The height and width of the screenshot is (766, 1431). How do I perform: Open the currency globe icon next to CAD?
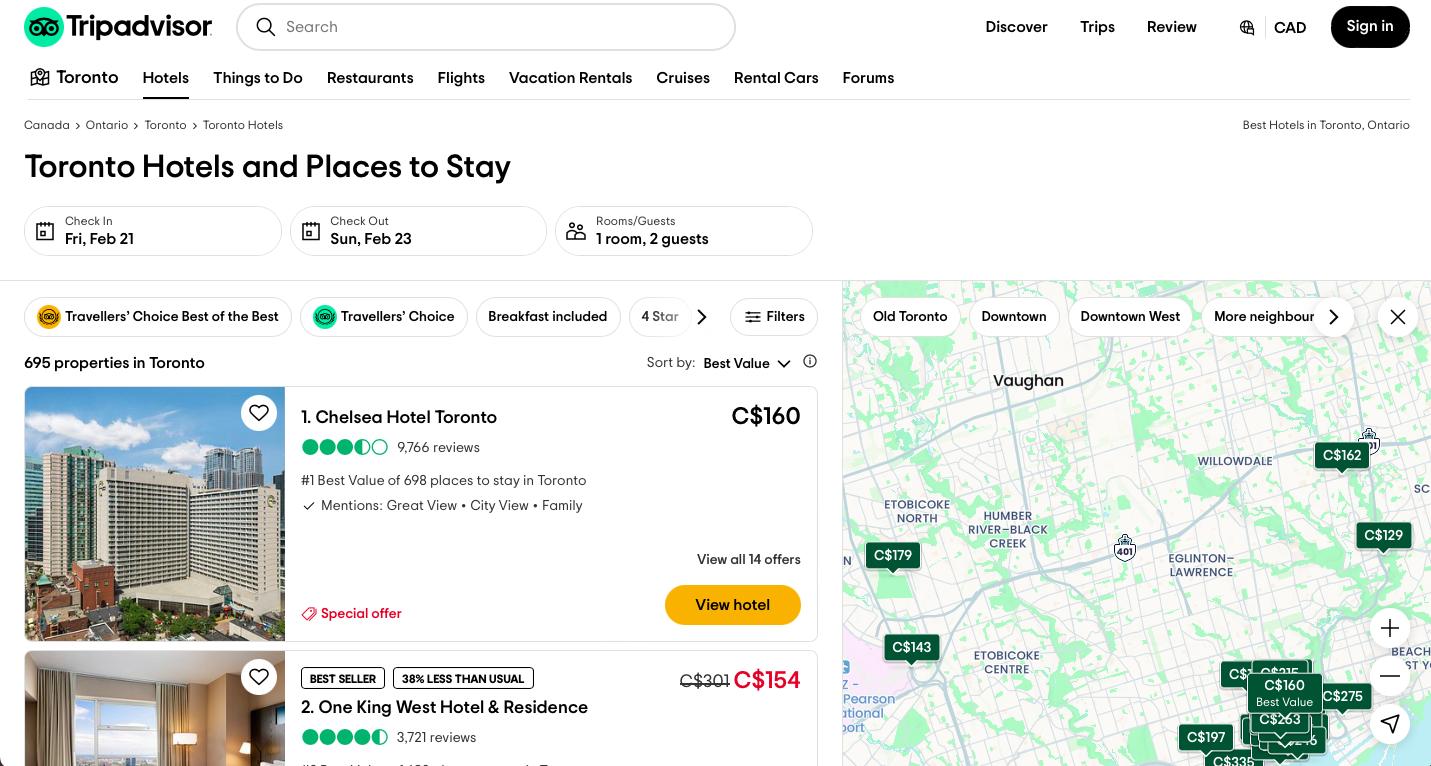coord(1246,27)
